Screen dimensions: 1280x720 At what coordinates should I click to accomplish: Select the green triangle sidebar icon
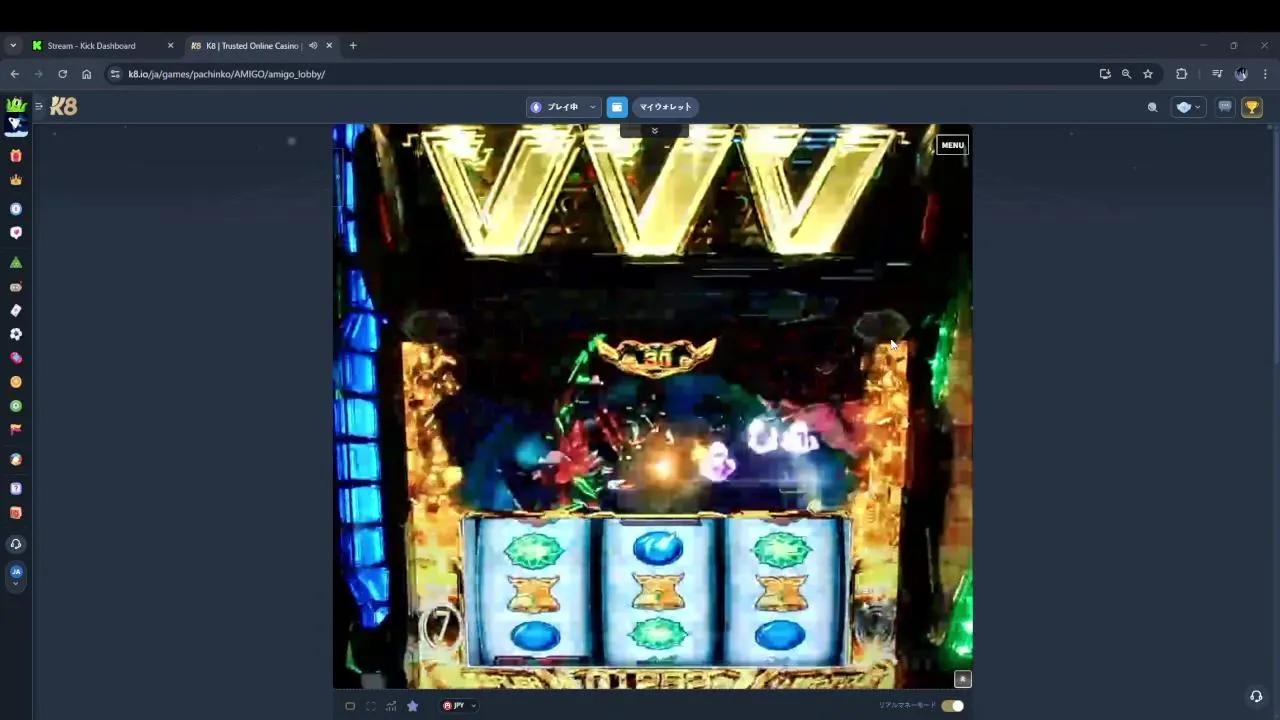[x=15, y=263]
